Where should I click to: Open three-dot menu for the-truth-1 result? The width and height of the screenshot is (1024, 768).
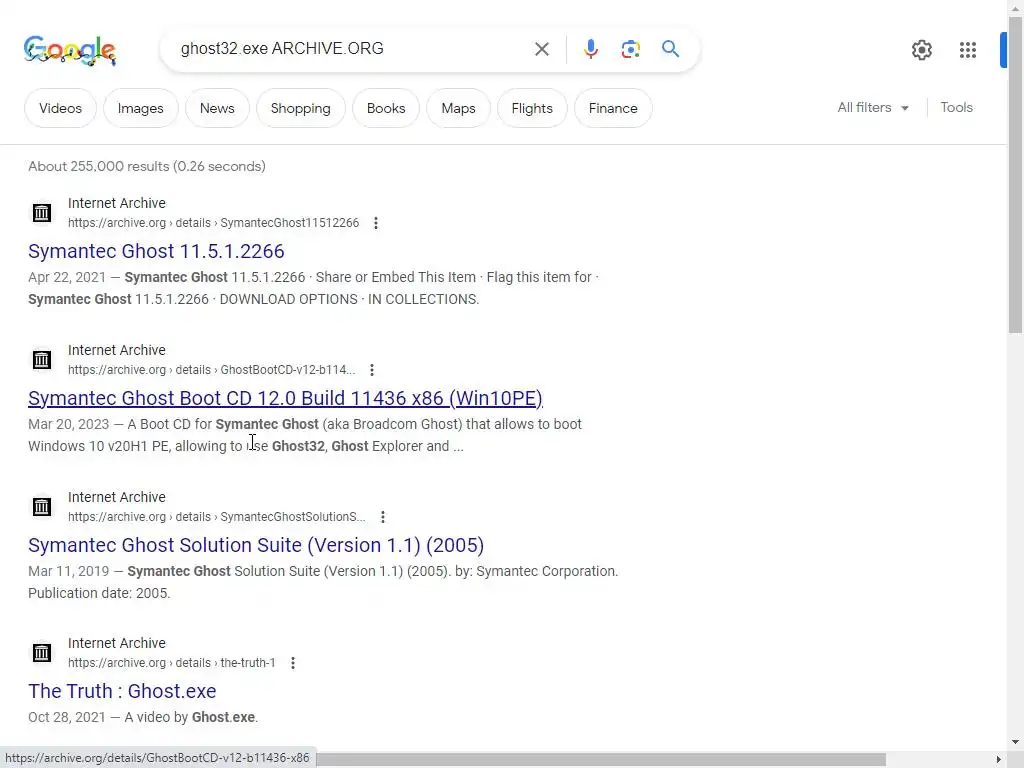point(293,663)
